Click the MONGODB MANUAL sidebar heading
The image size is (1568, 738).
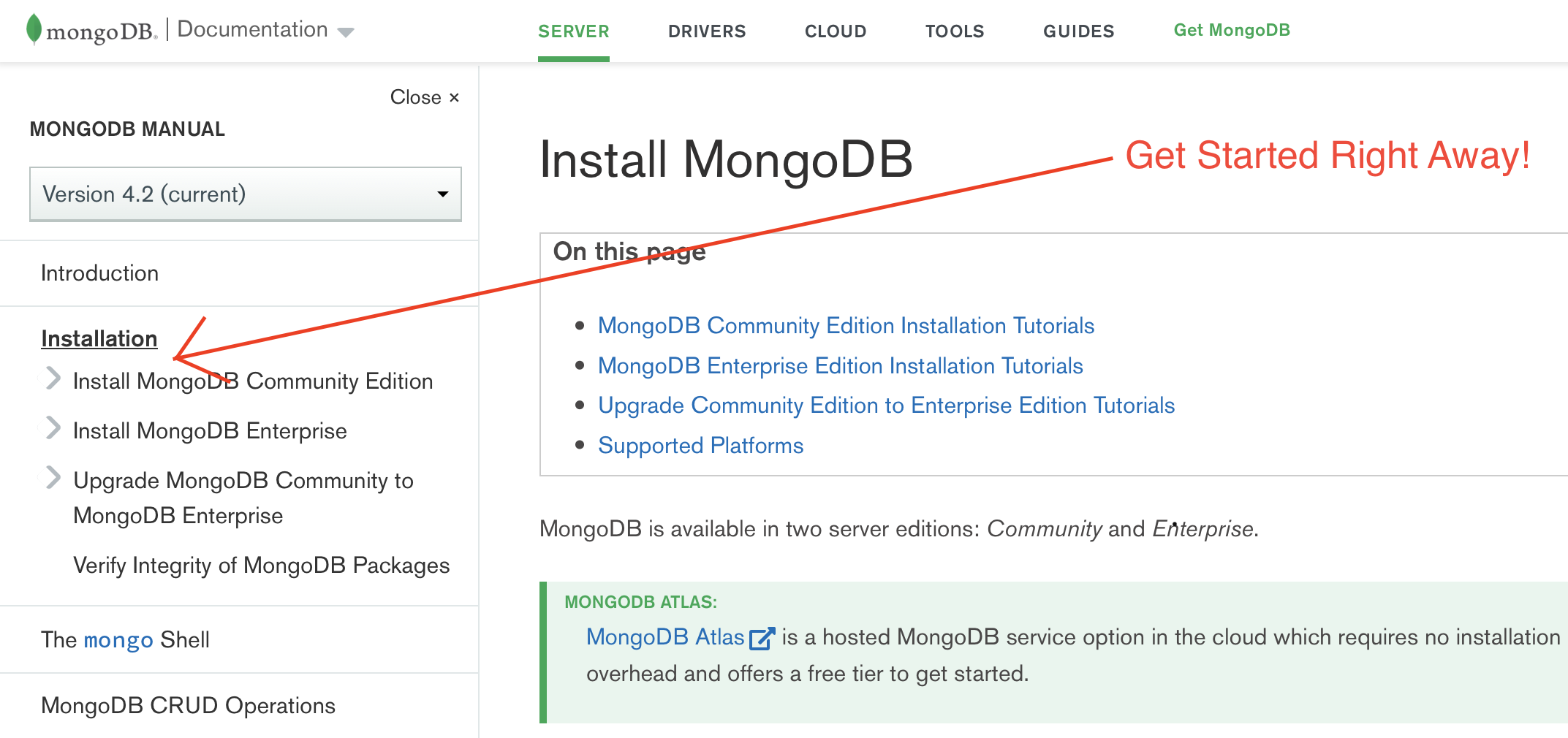127,129
